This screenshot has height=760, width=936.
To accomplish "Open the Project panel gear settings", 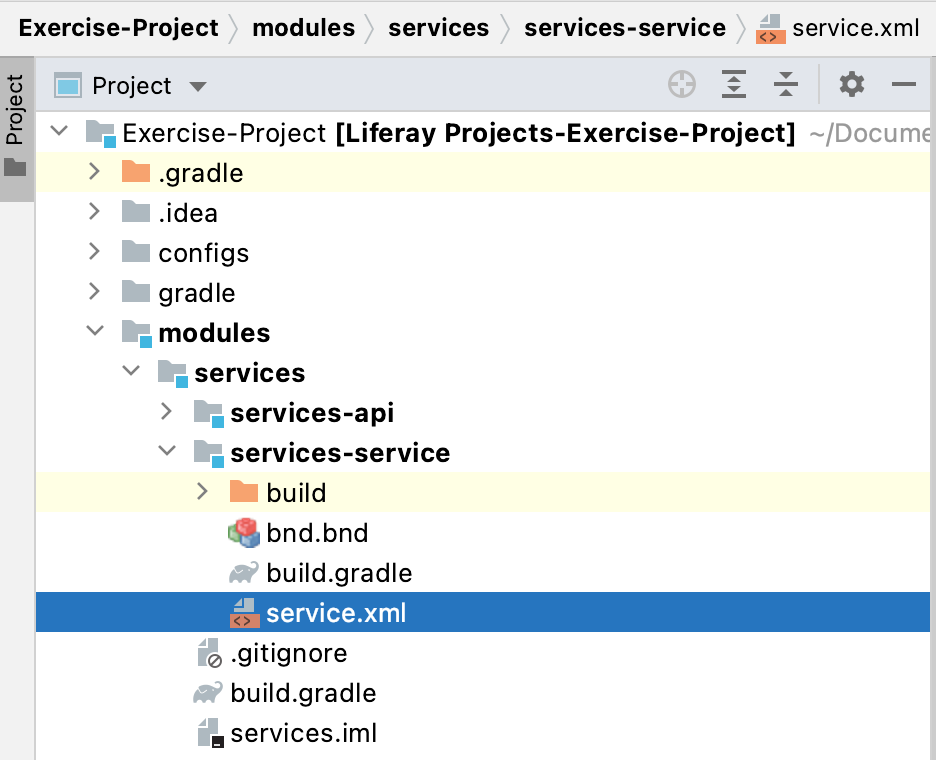I will 851,84.
